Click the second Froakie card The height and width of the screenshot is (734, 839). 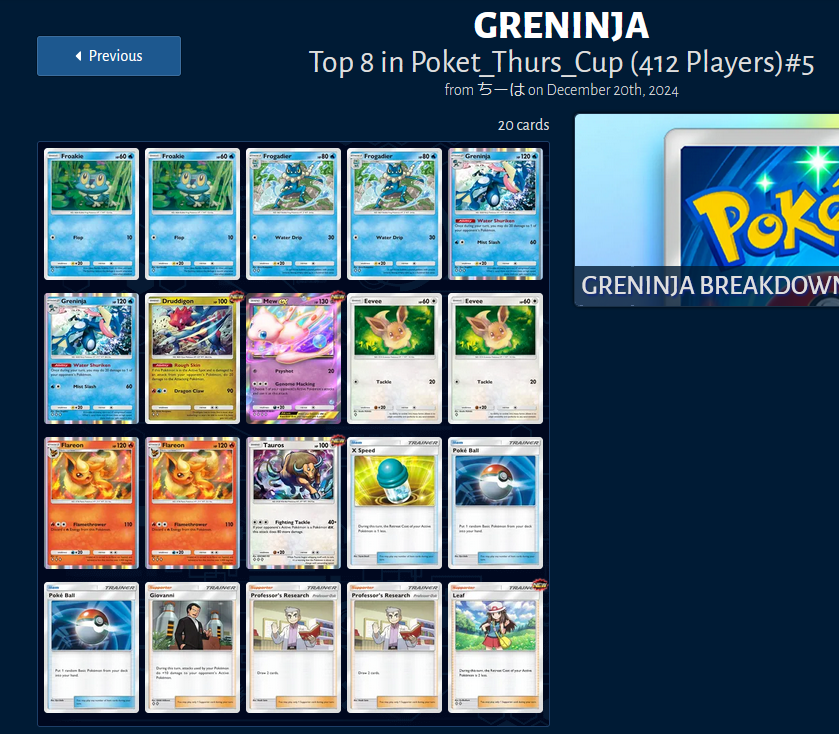coord(193,214)
